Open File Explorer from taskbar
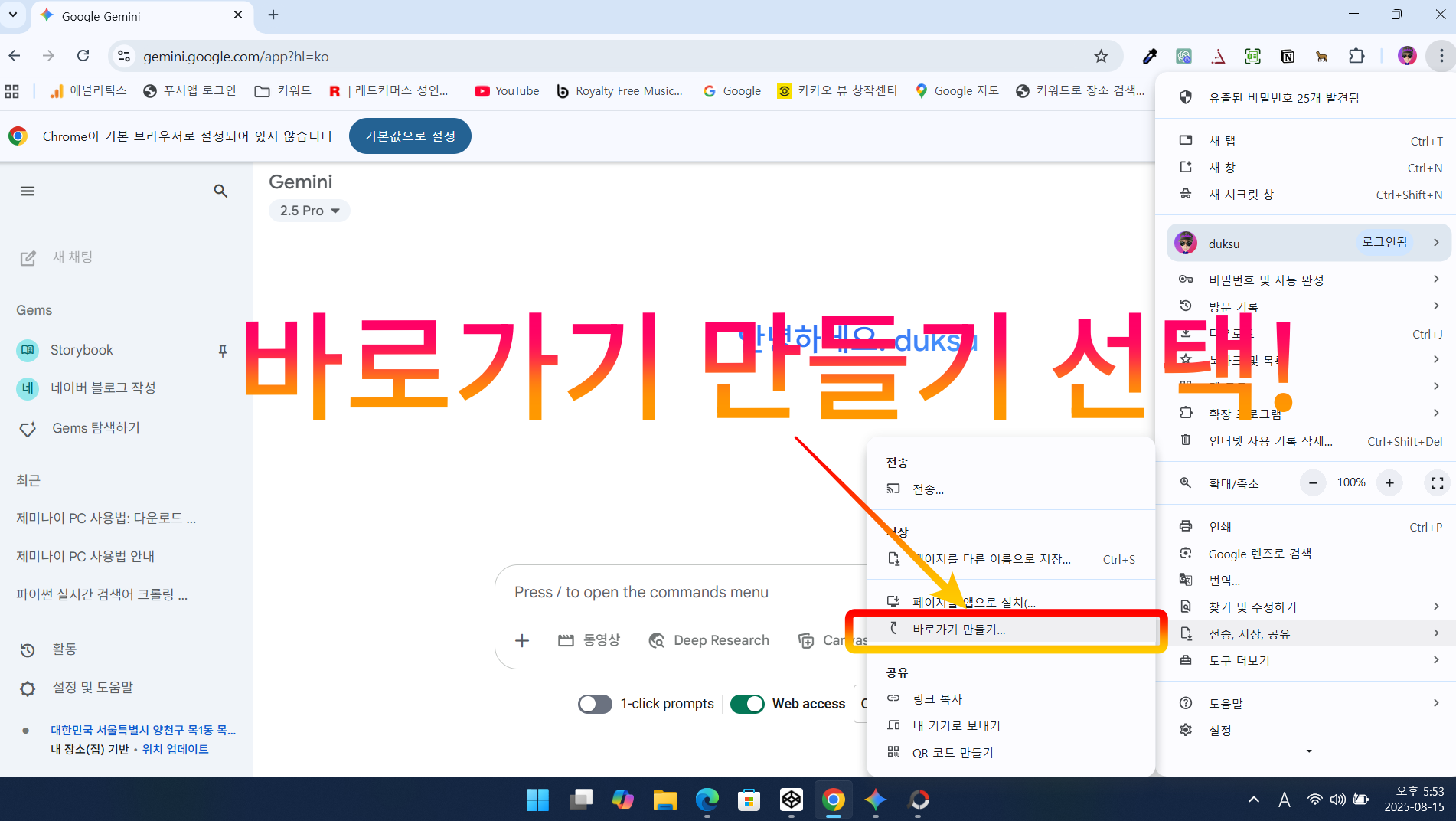Viewport: 1456px width, 821px height. (x=664, y=800)
